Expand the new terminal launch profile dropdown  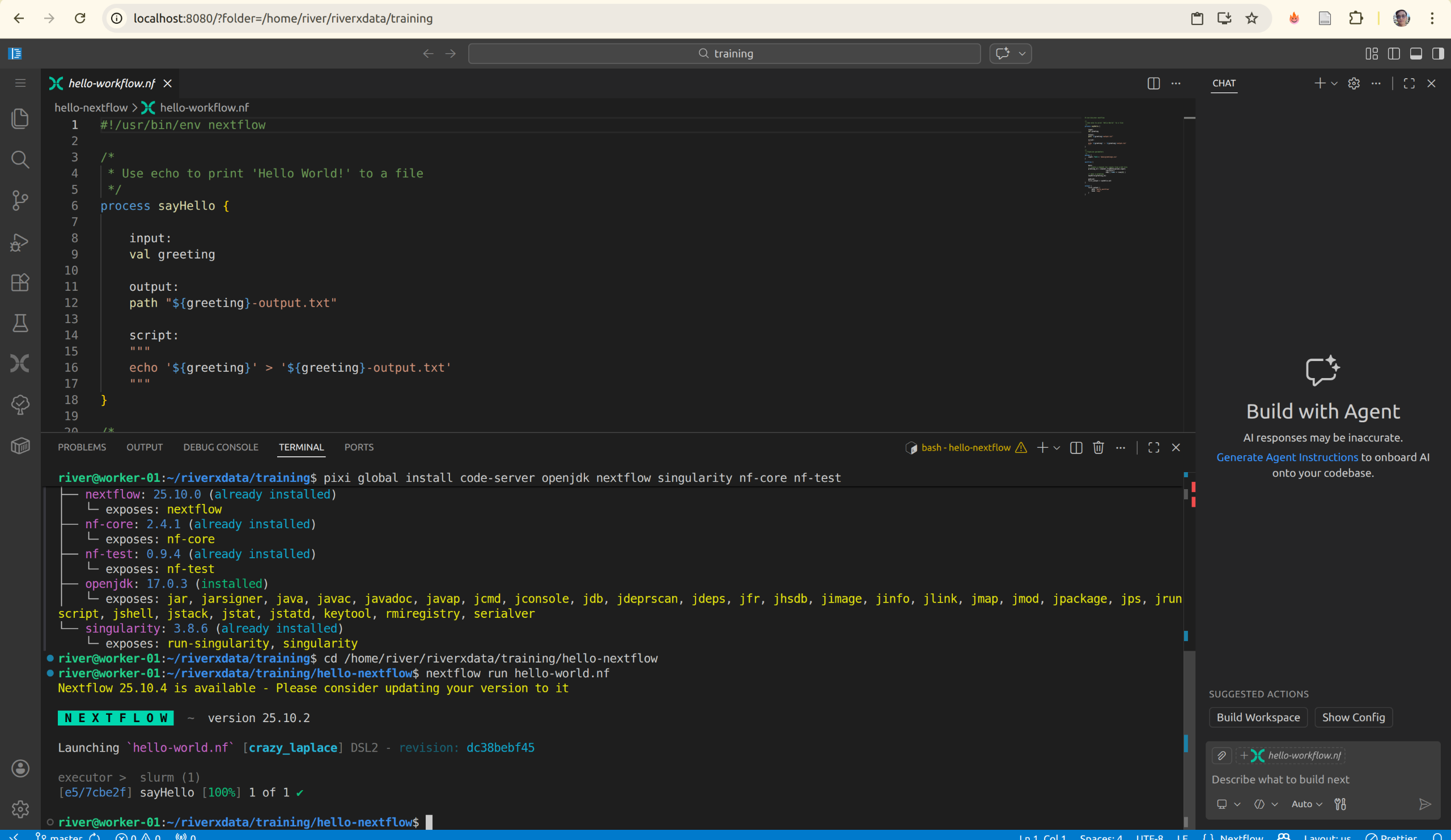(1057, 448)
